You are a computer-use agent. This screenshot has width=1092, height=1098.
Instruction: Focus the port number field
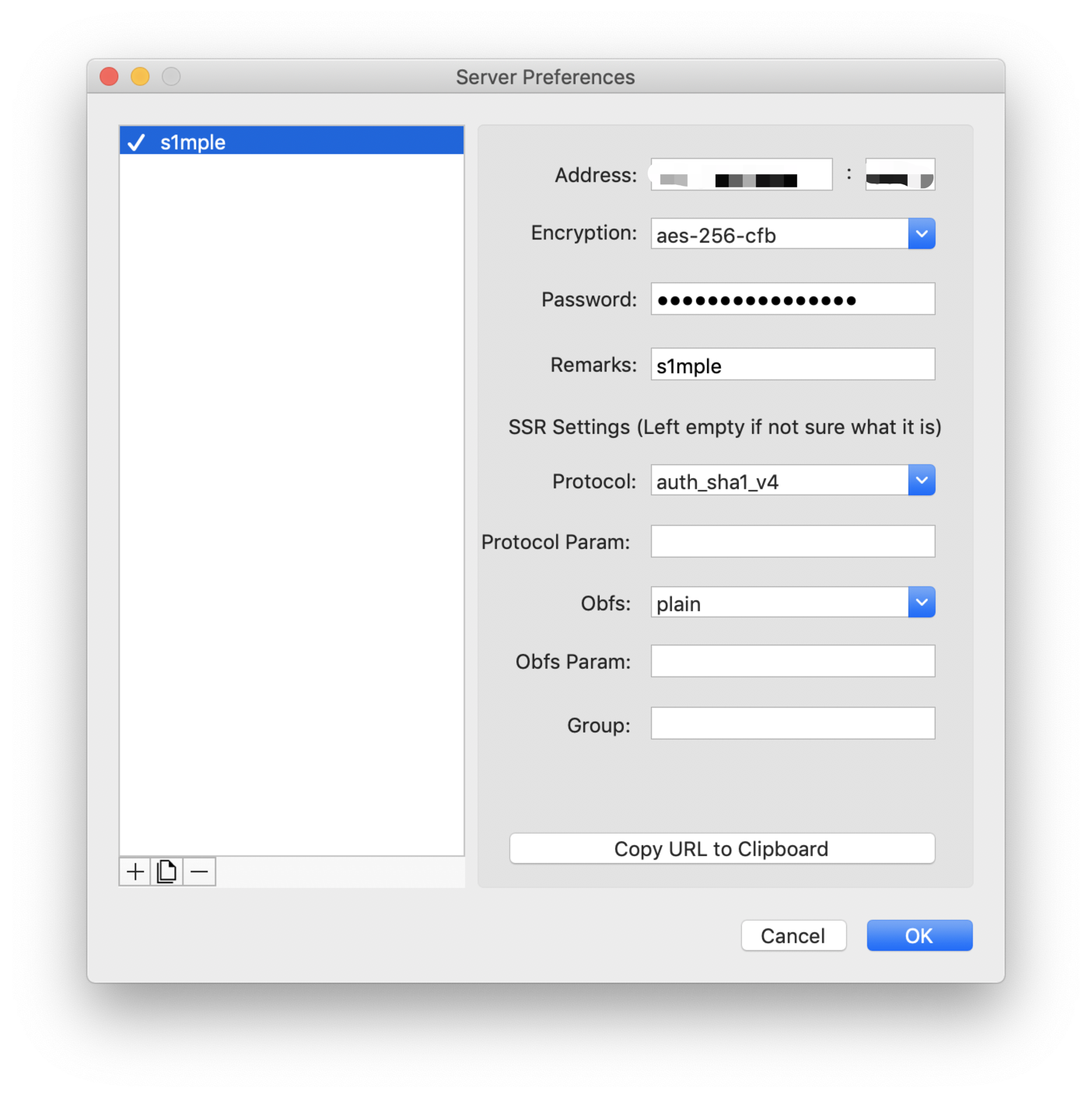tap(899, 175)
